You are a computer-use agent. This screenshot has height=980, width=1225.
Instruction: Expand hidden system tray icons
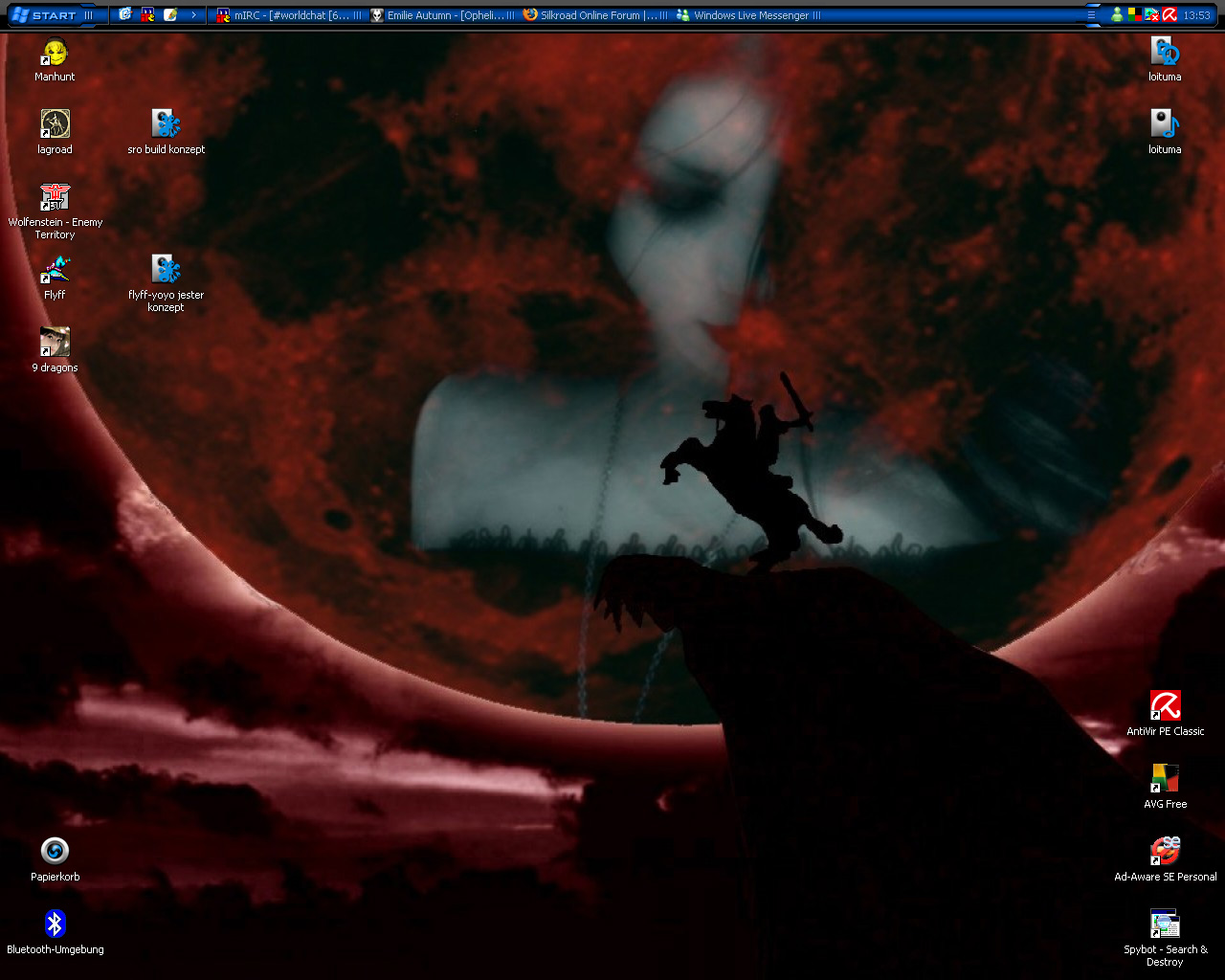tap(1091, 15)
